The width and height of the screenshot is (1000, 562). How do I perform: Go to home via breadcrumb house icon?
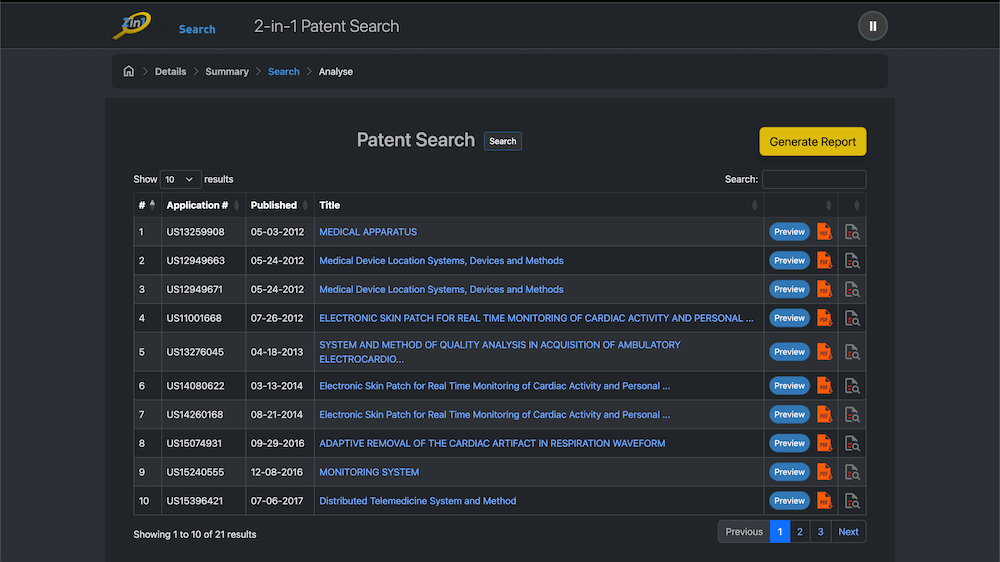click(x=128, y=72)
